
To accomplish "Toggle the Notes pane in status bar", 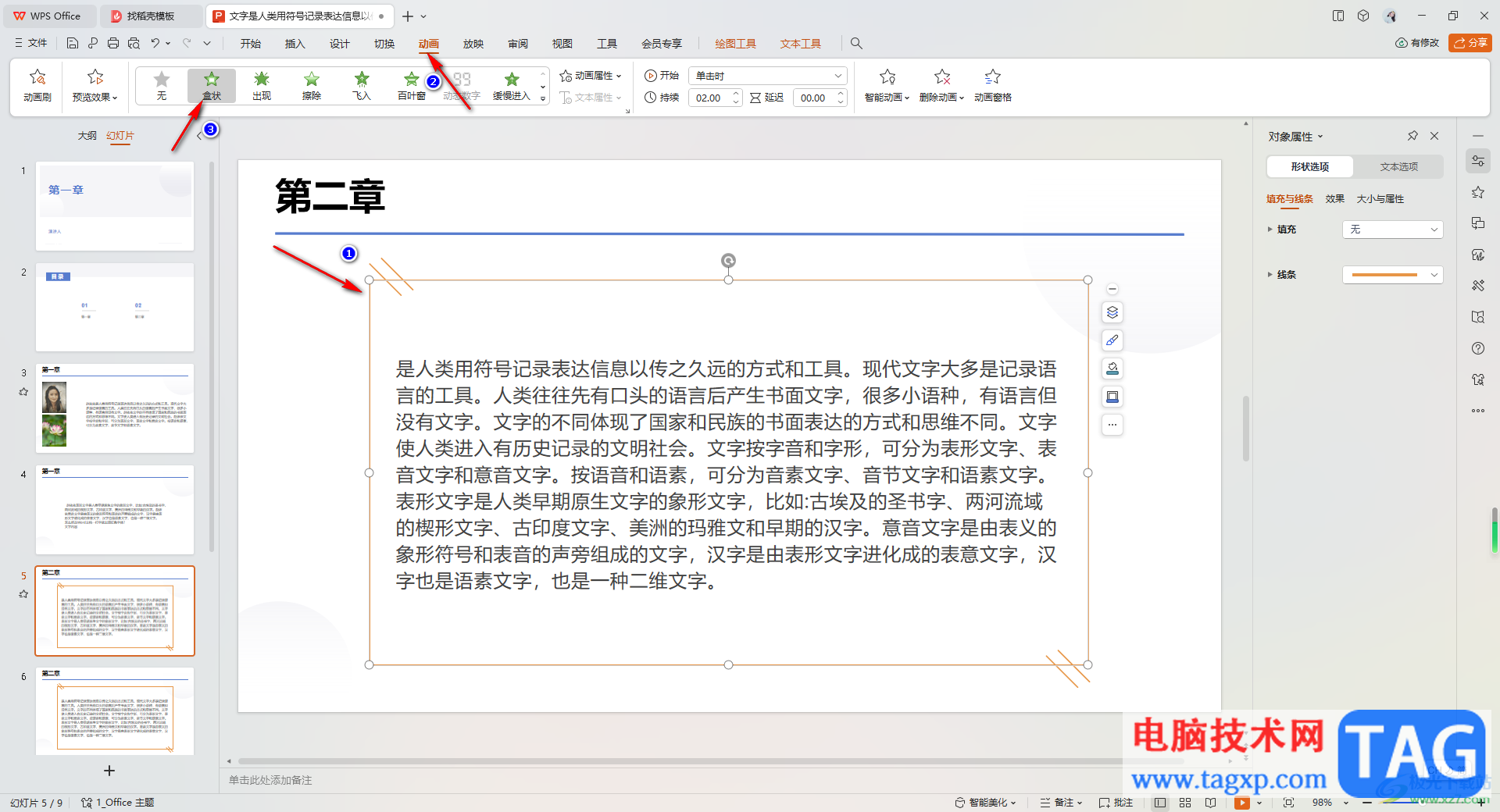I will (x=1061, y=803).
